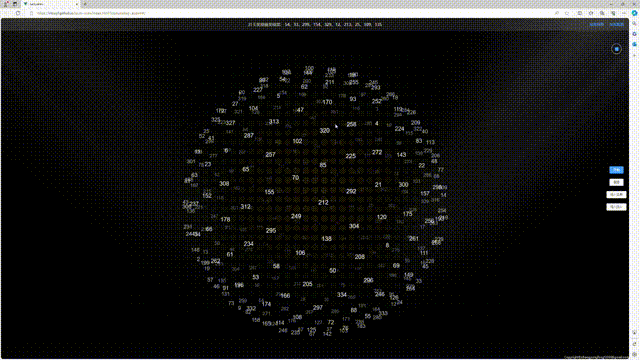Select number 252 in the sphere

pyautogui.click(x=377, y=101)
